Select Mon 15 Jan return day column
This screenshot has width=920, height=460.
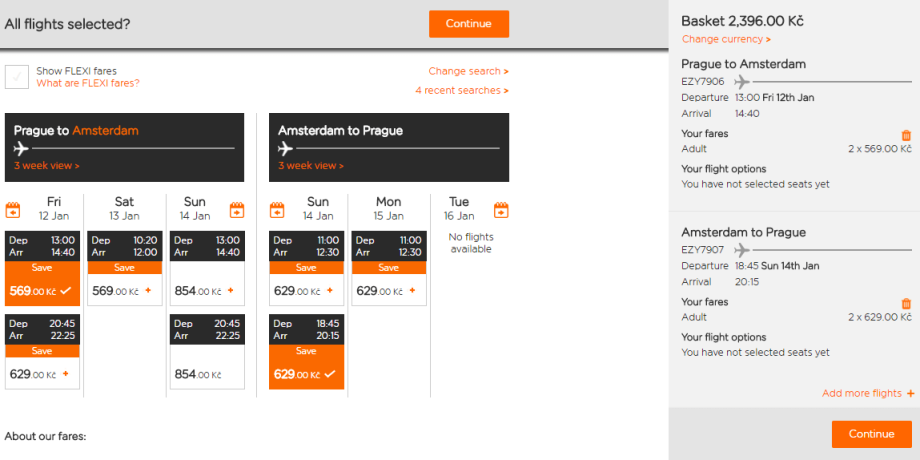(388, 208)
